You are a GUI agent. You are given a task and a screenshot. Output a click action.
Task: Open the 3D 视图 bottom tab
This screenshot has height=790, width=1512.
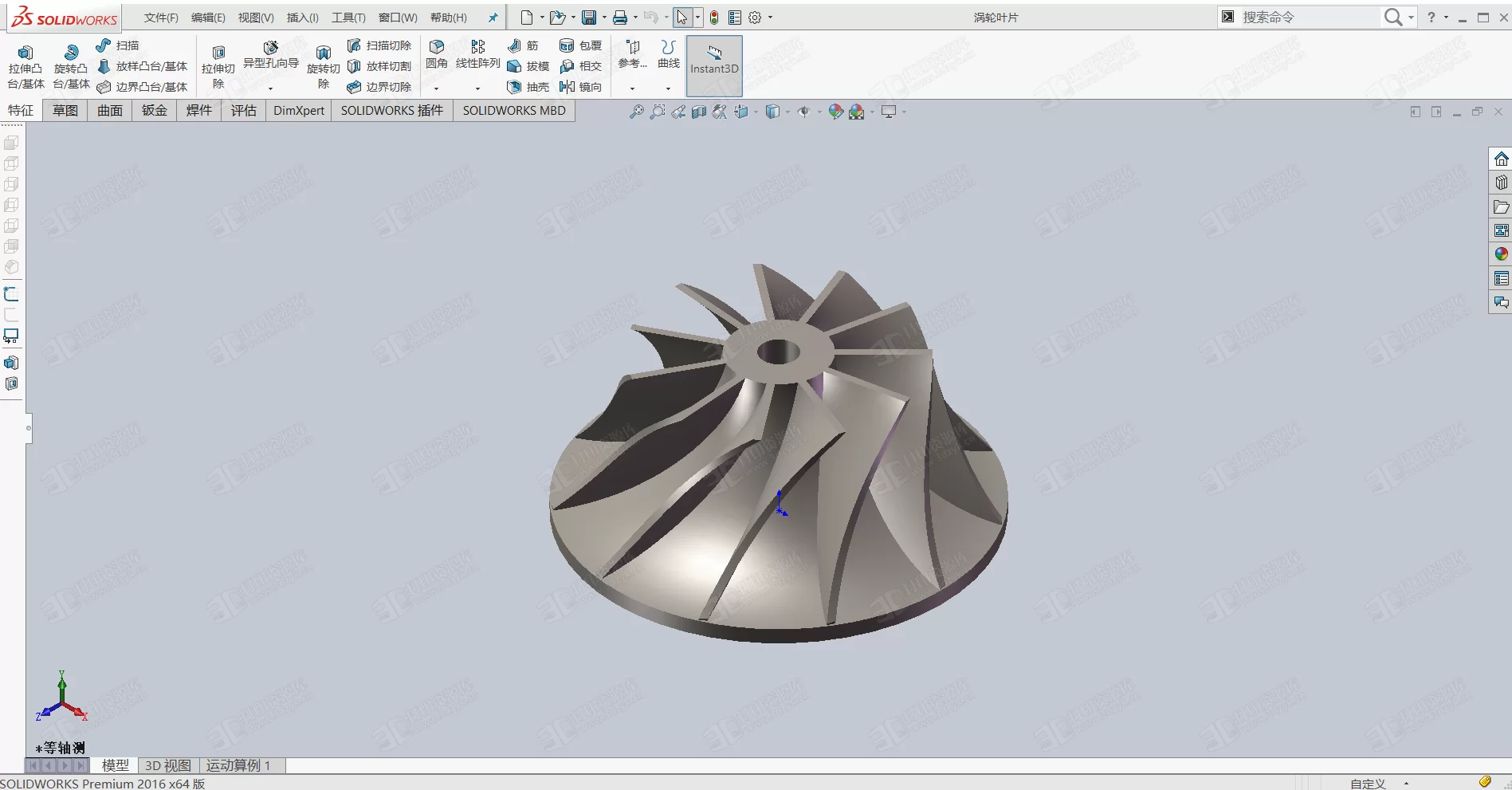pos(168,765)
